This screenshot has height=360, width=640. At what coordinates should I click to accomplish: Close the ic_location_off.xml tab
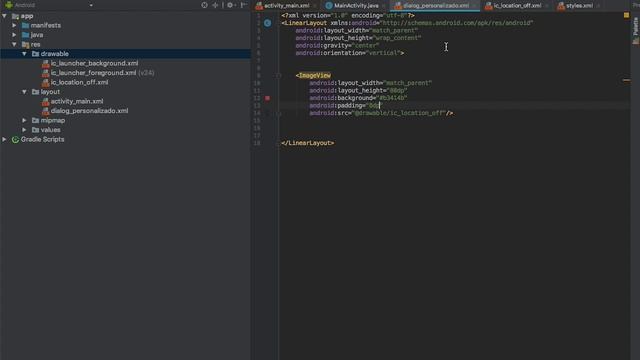(546, 6)
